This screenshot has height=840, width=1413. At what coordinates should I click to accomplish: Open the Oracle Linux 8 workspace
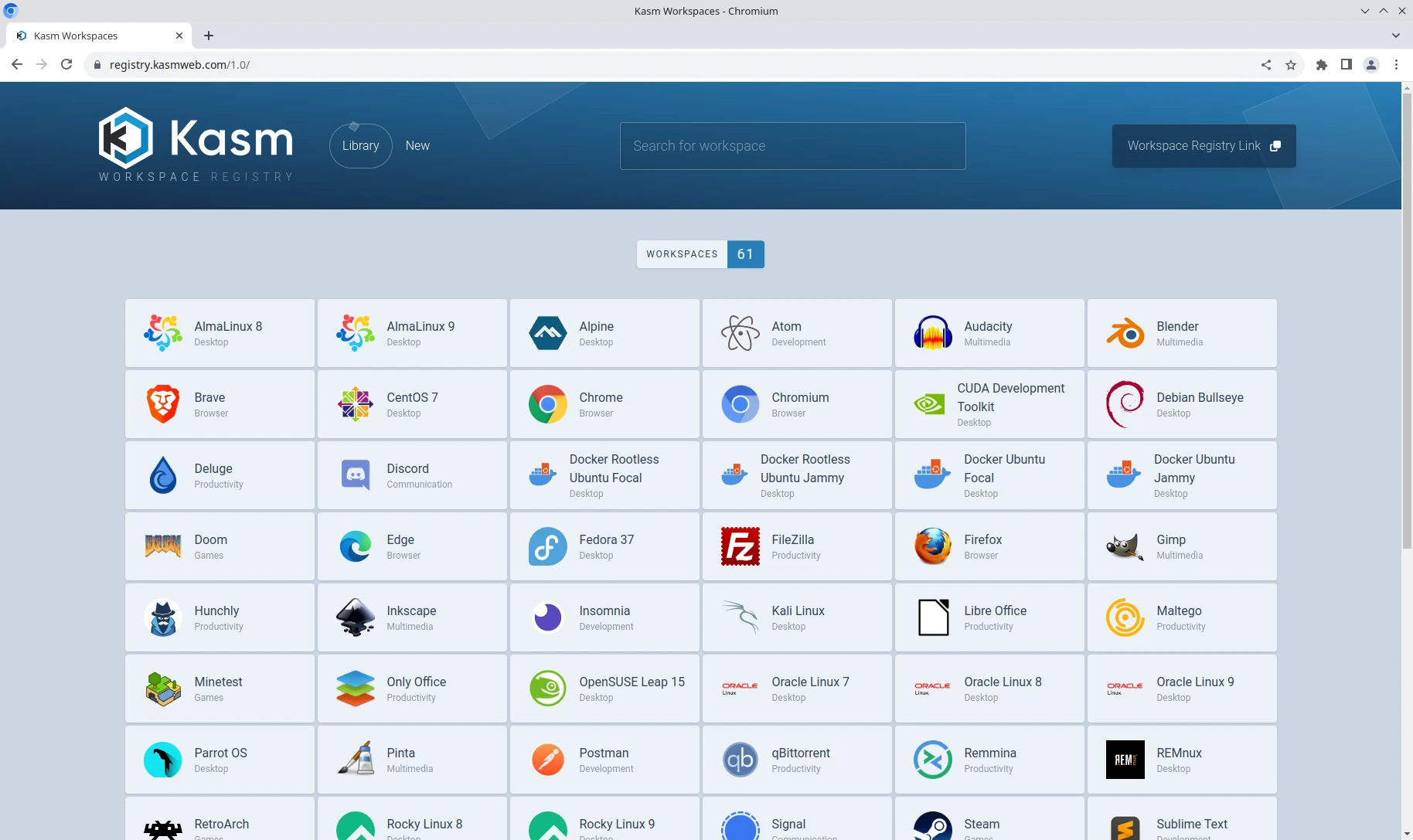[x=989, y=689]
